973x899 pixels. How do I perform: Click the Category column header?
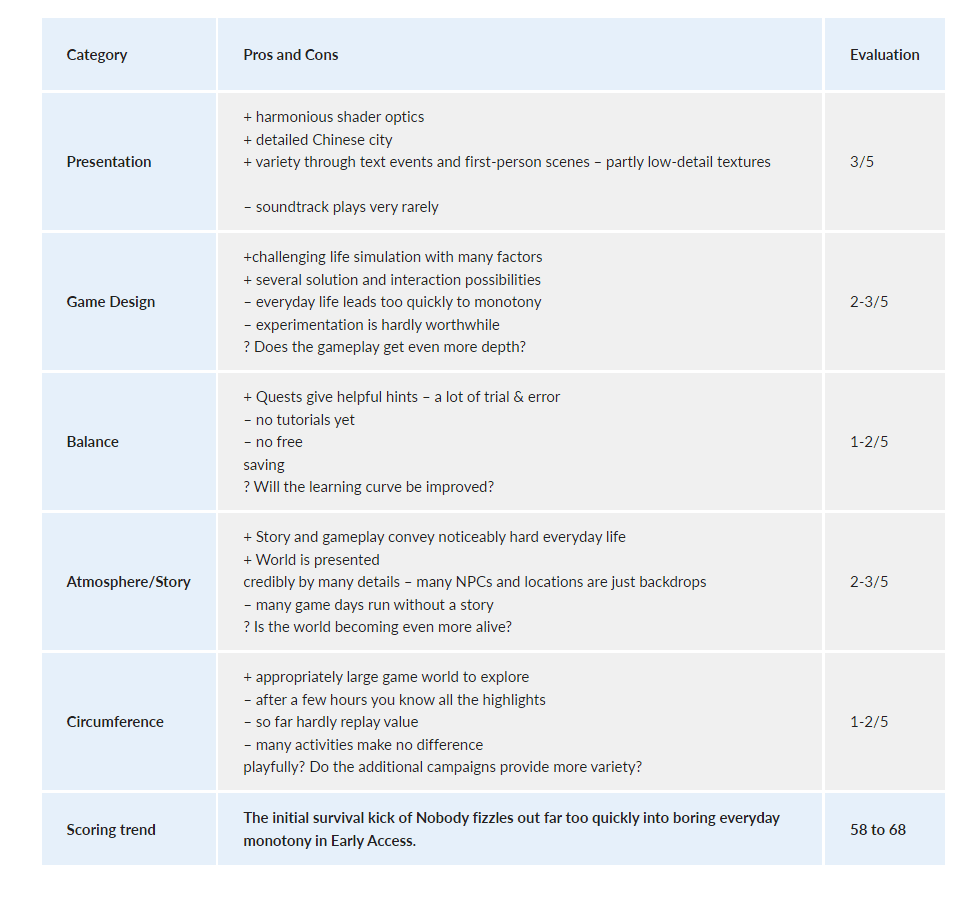tap(97, 55)
